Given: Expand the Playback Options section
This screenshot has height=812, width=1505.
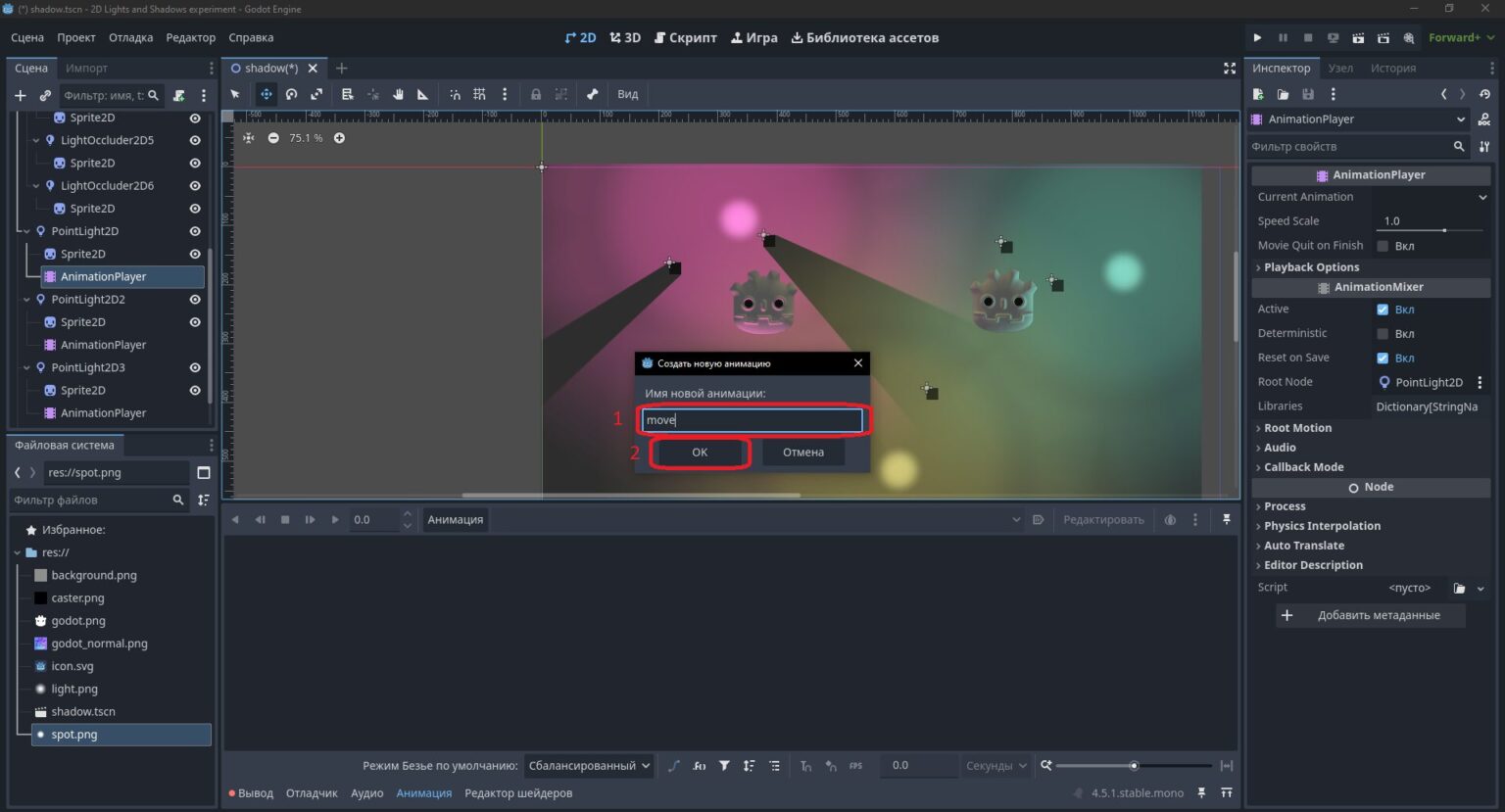Looking at the screenshot, I should (x=1311, y=267).
